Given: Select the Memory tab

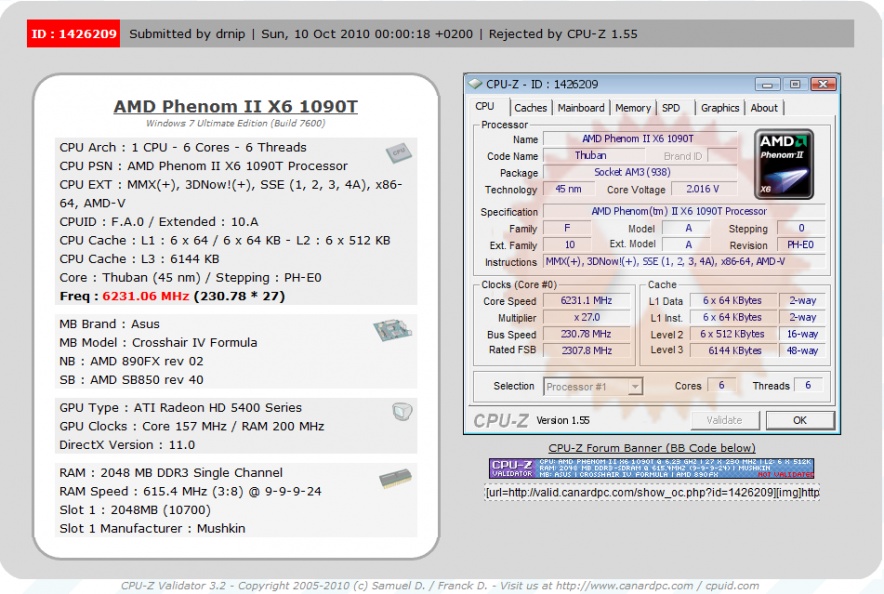Looking at the screenshot, I should (x=633, y=108).
